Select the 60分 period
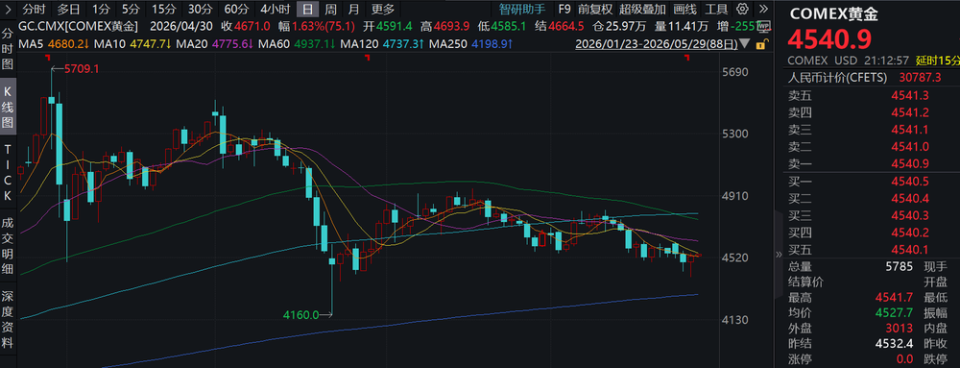960x368 pixels. [236, 9]
